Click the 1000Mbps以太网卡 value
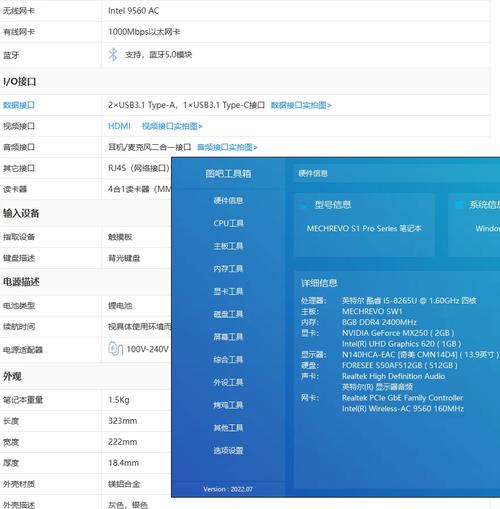Viewport: 500px width, 509px height. pyautogui.click(x=144, y=32)
